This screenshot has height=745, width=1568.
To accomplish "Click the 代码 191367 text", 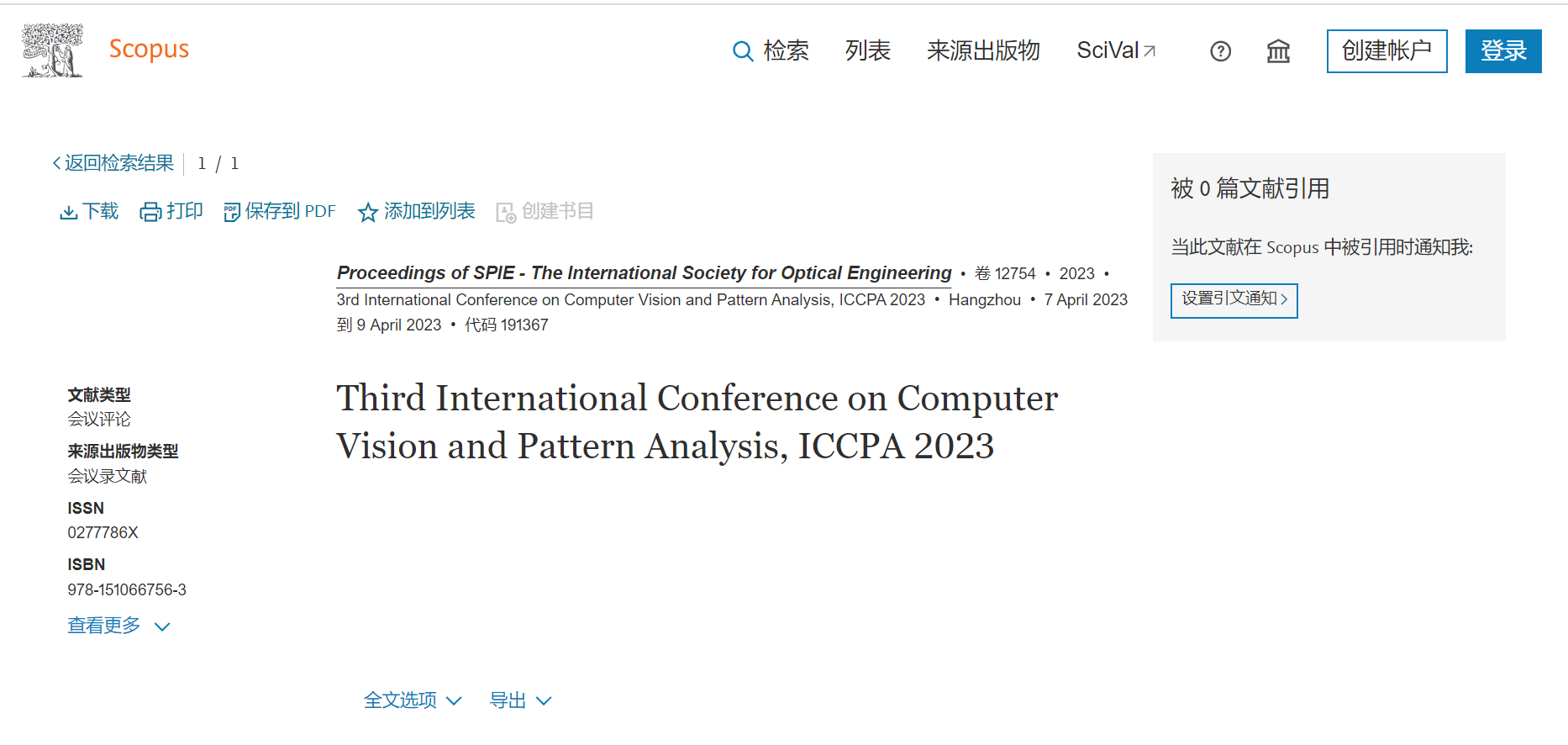I will [x=506, y=325].
